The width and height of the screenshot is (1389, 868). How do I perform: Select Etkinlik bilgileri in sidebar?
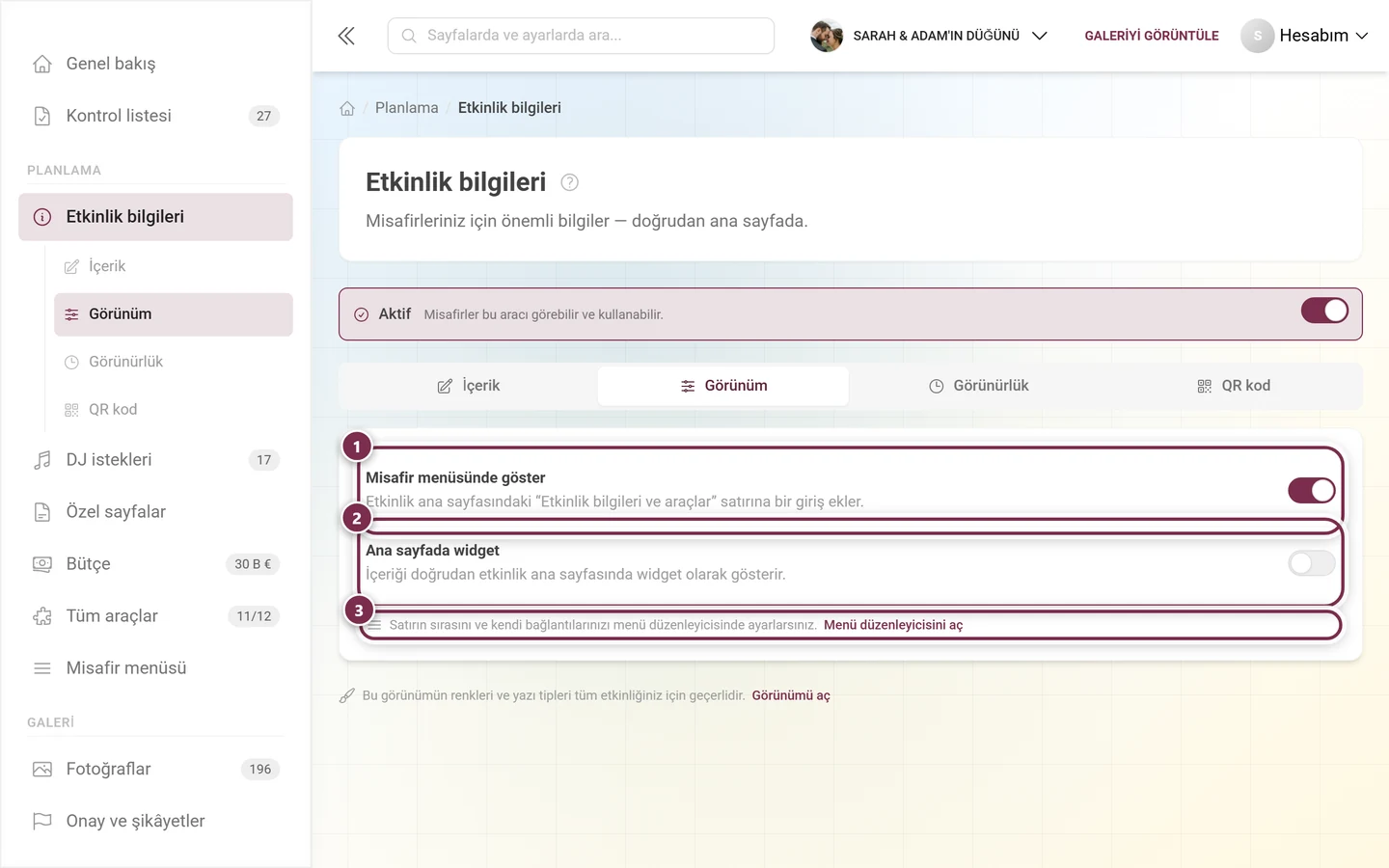pyautogui.click(x=155, y=217)
